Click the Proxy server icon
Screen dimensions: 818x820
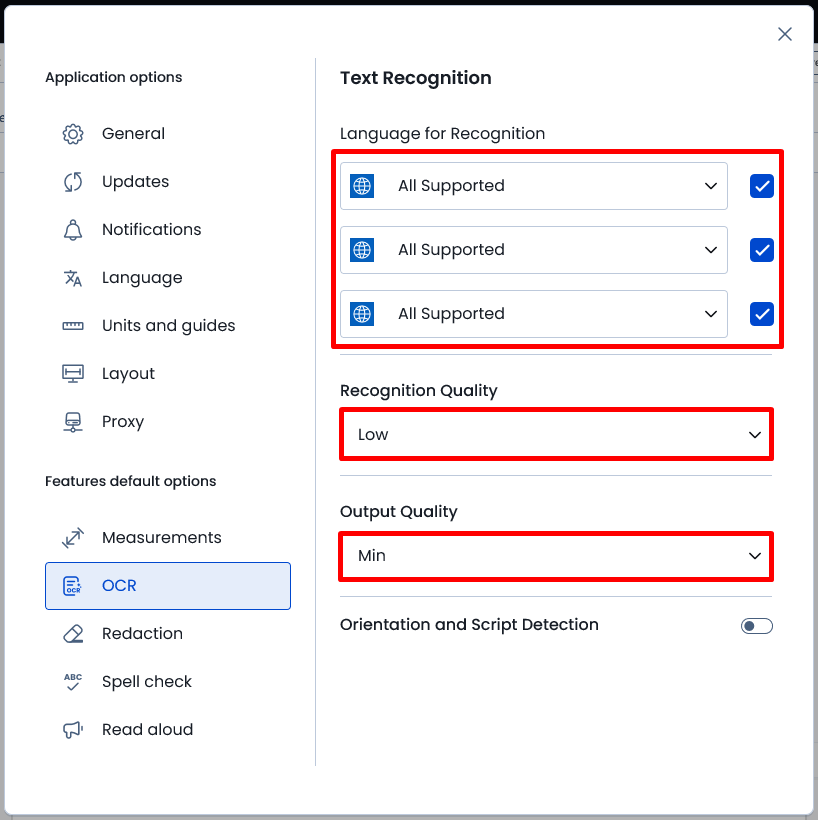73,422
